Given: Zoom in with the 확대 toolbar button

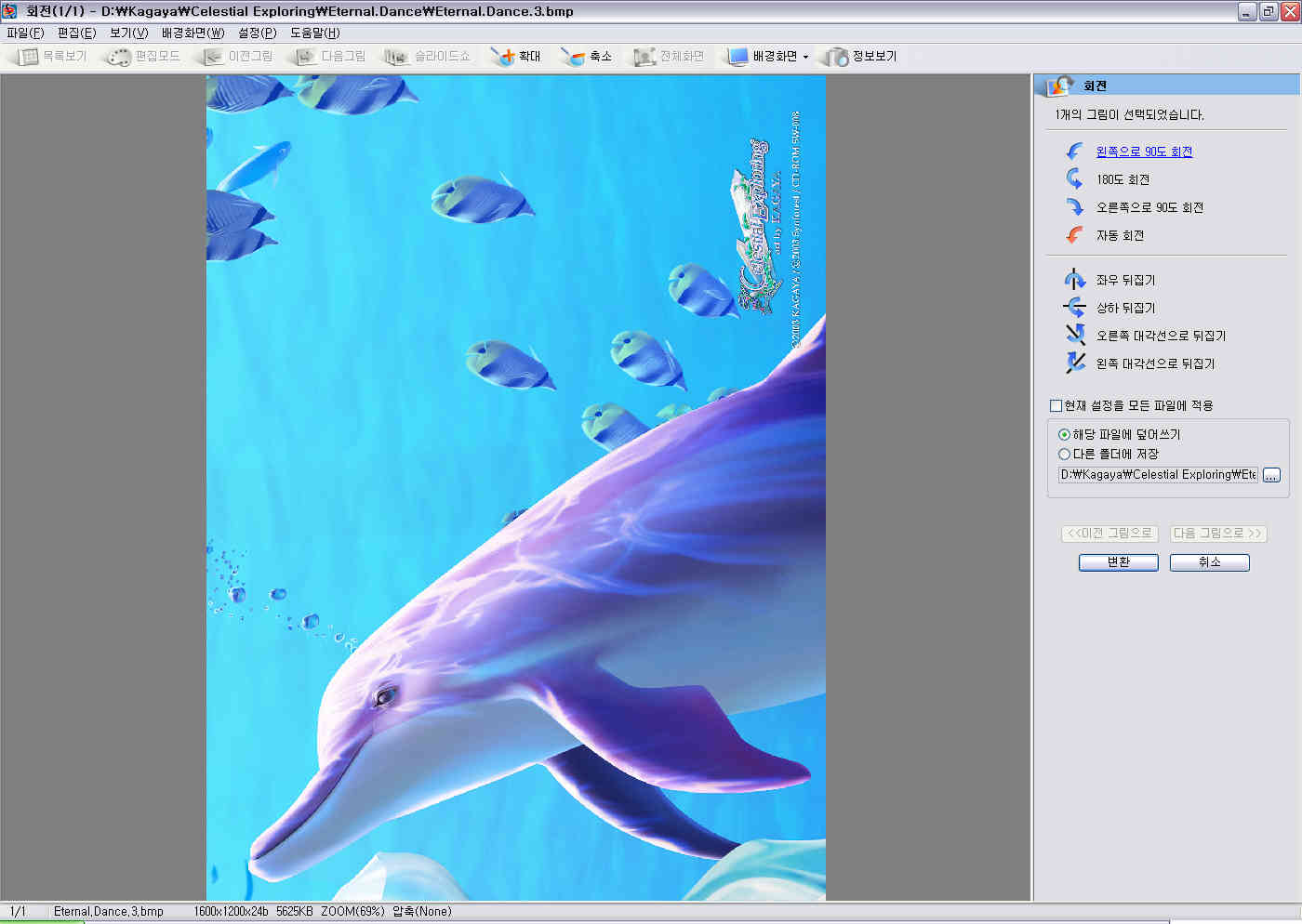Looking at the screenshot, I should coord(515,57).
